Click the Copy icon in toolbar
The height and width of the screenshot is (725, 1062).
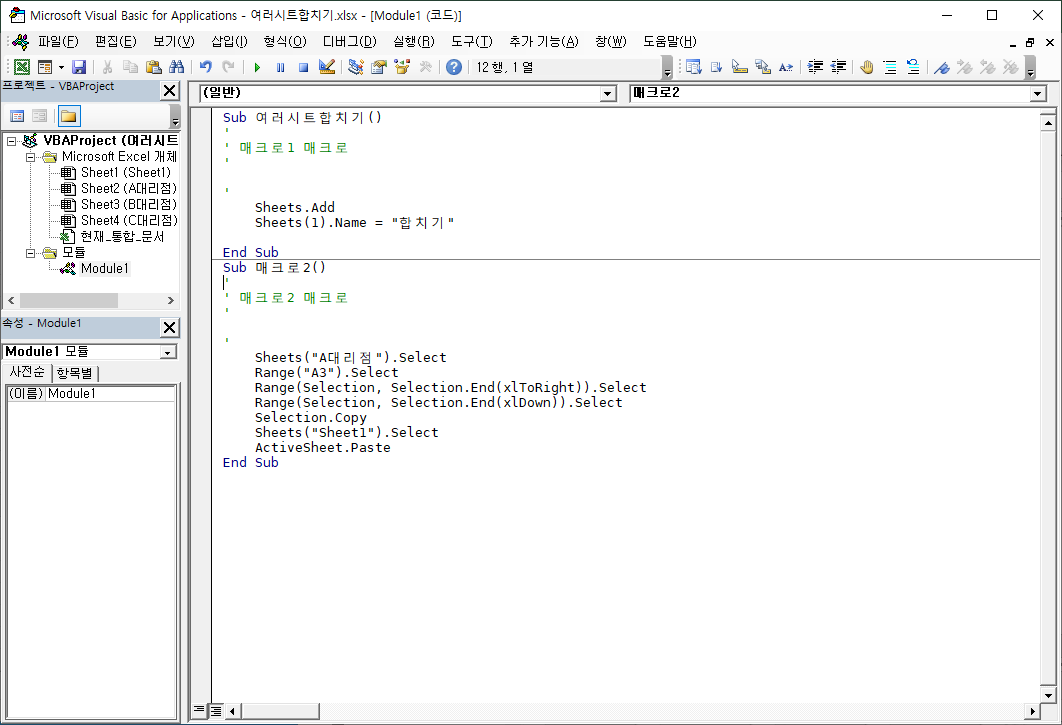tap(130, 67)
